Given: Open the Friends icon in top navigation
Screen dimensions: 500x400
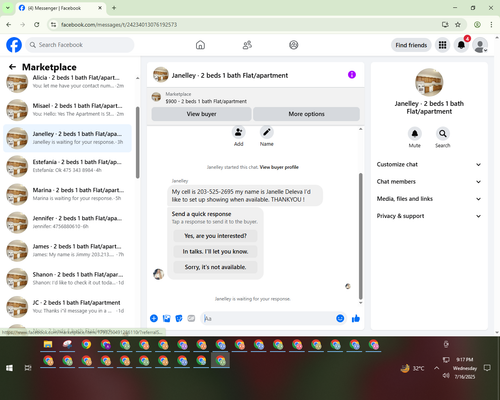Looking at the screenshot, I should pos(247,45).
